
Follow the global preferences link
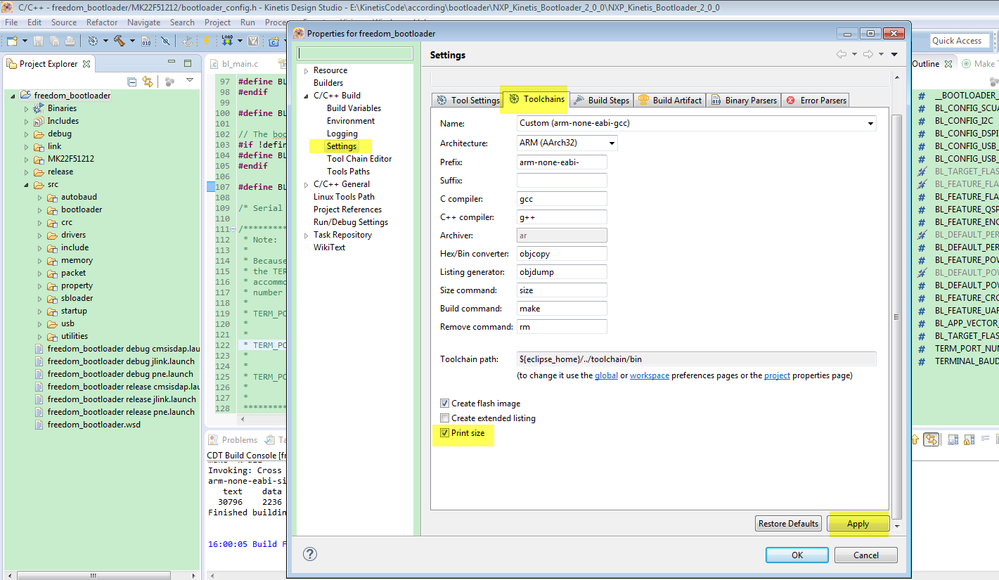[606, 375]
